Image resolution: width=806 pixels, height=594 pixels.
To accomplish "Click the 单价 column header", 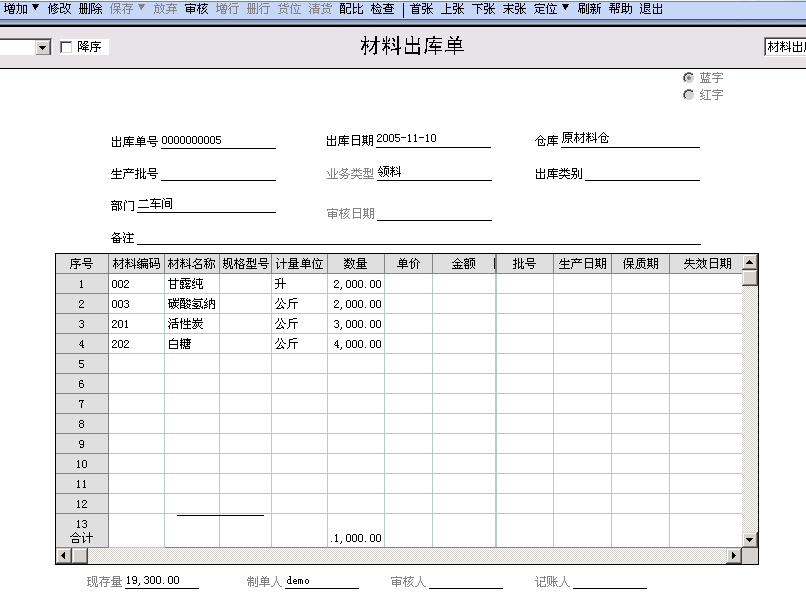I will click(x=409, y=264).
